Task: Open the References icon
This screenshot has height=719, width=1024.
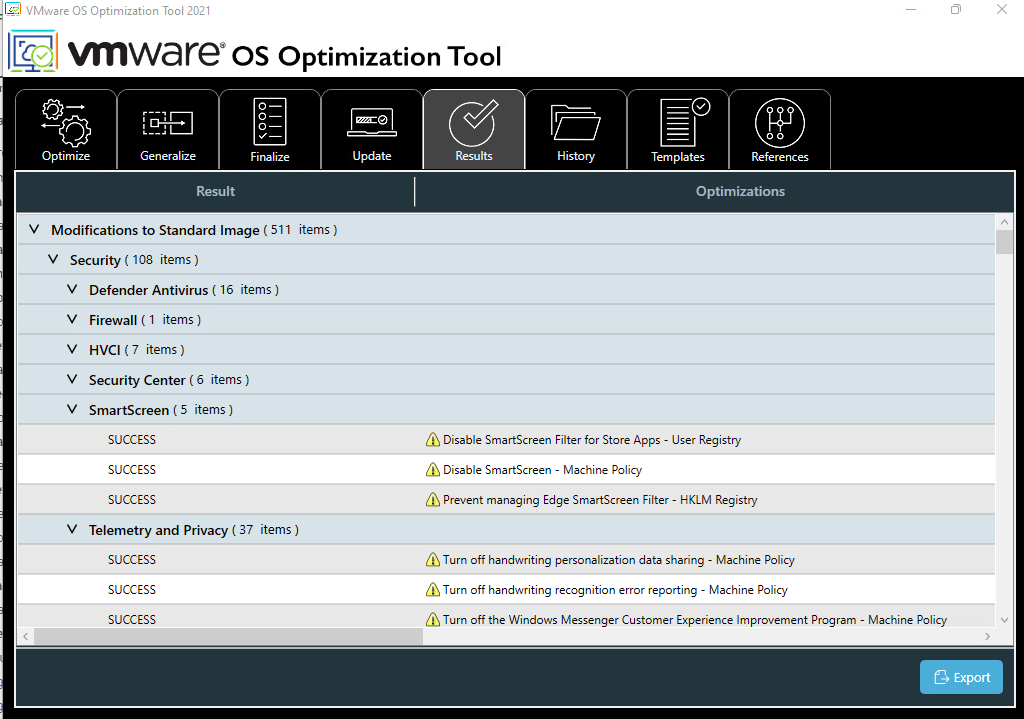Action: (x=780, y=123)
